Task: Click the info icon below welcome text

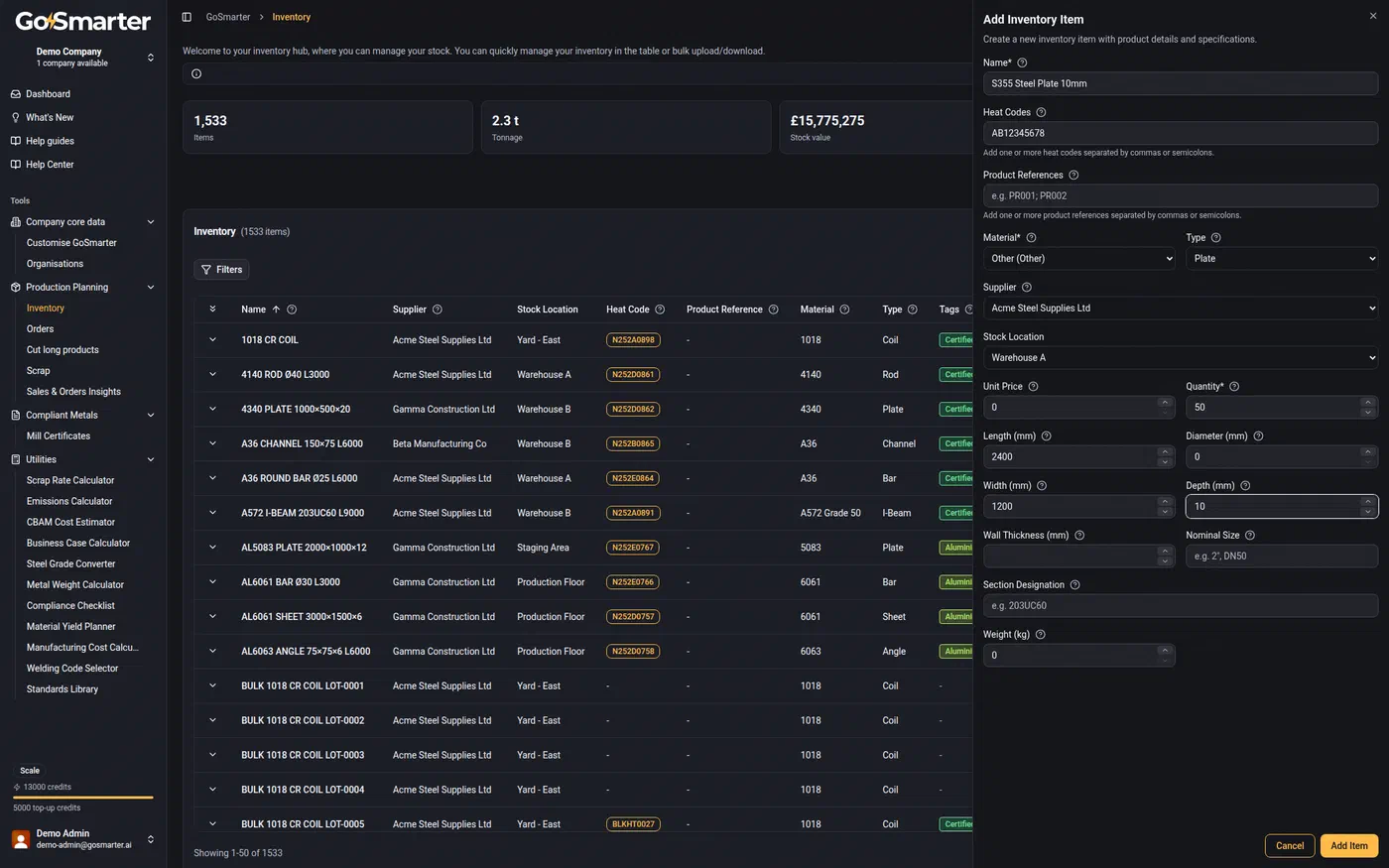Action: pyautogui.click(x=196, y=73)
